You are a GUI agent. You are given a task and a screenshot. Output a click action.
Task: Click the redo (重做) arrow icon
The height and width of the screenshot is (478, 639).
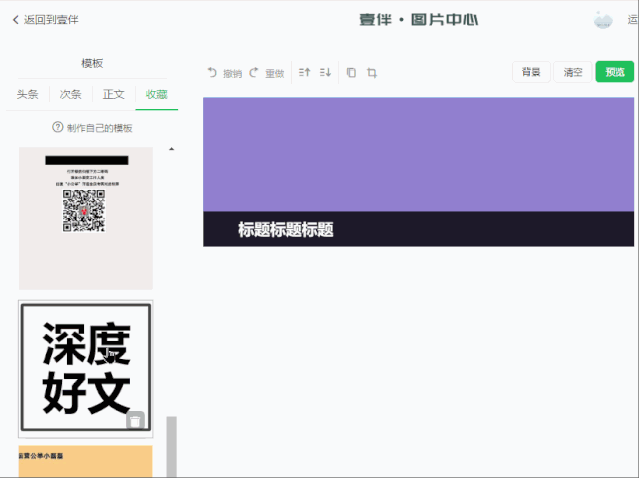click(x=254, y=73)
